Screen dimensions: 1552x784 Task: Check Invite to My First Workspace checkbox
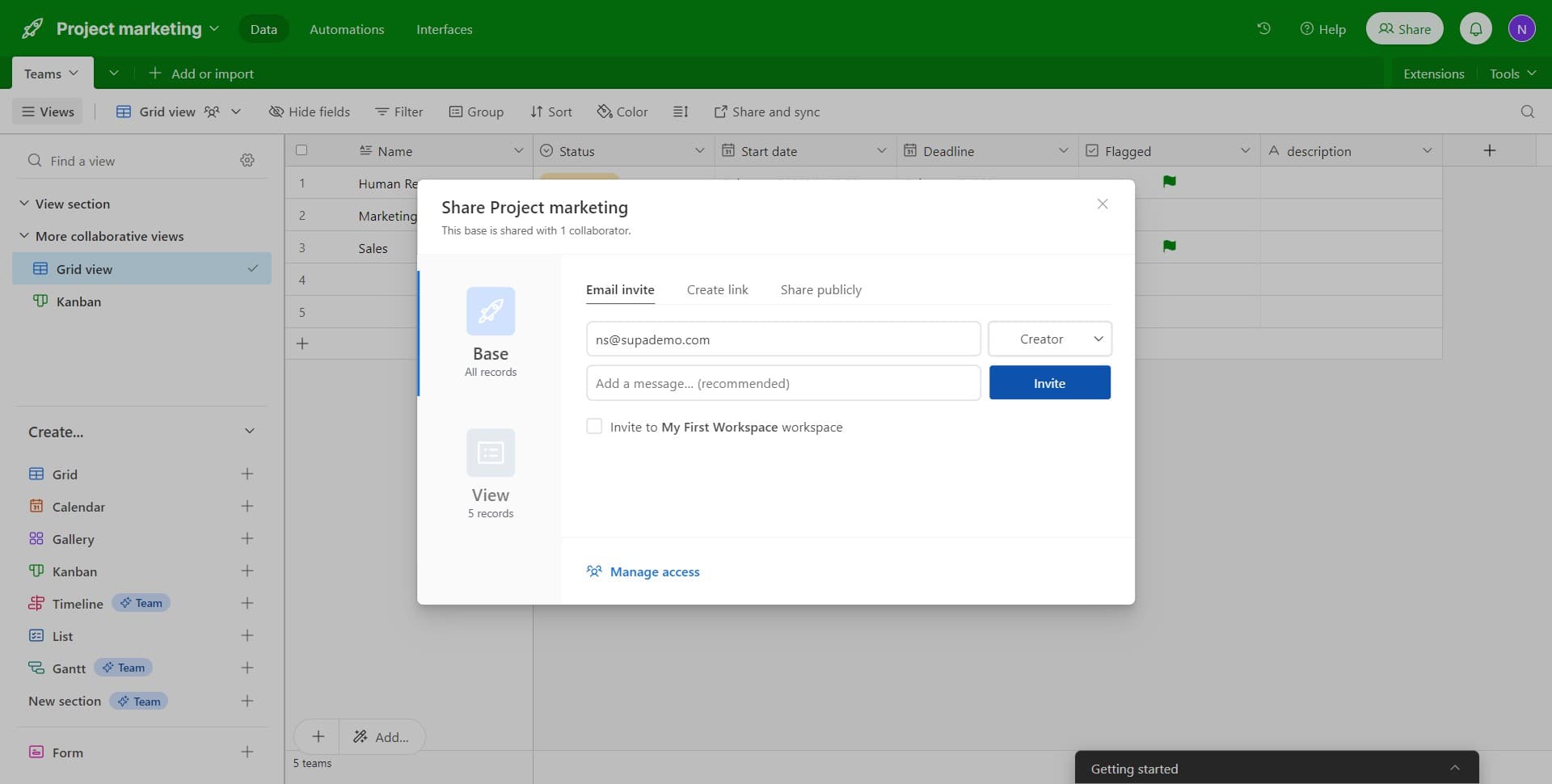(594, 427)
